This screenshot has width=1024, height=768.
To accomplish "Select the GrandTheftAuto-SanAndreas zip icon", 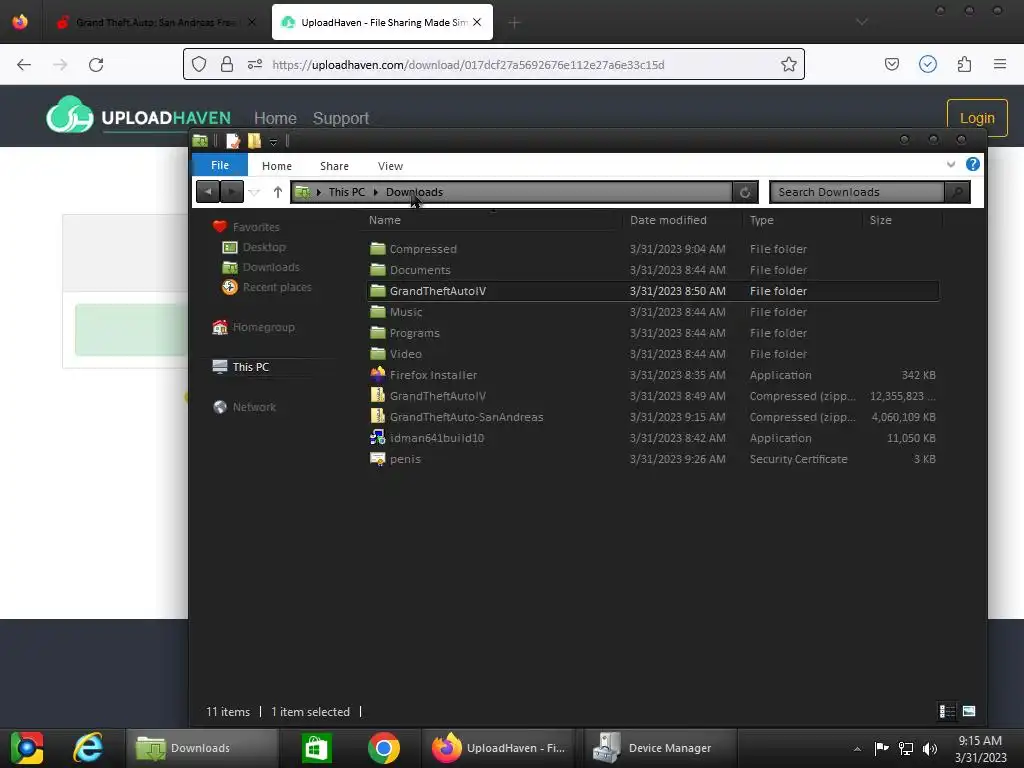I will tap(377, 416).
